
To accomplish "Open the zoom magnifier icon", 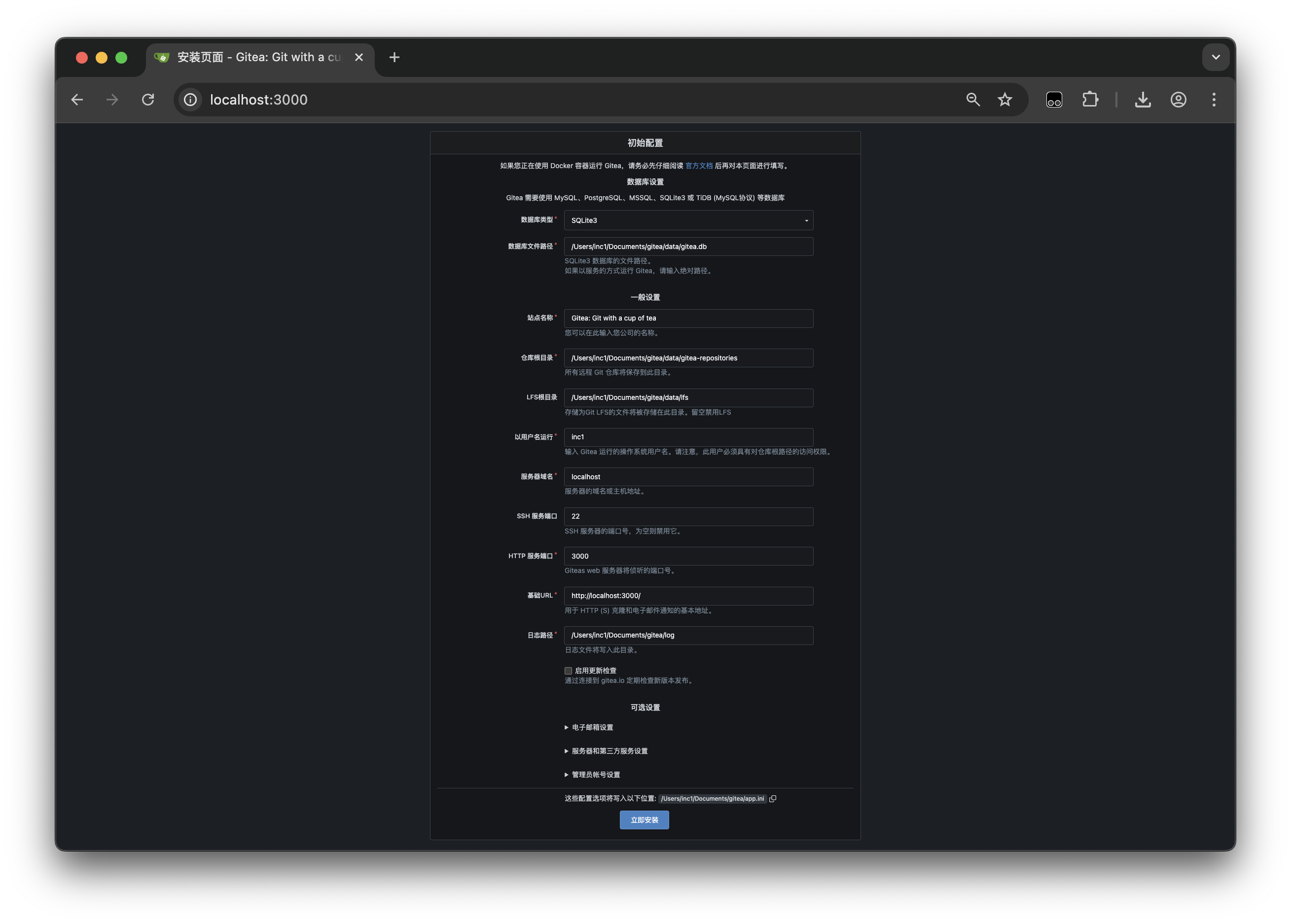I will [973, 100].
